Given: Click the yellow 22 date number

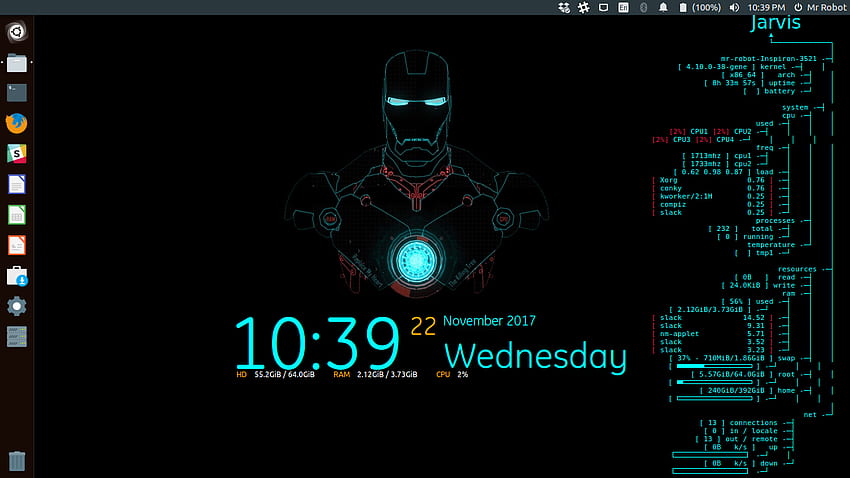Looking at the screenshot, I should tap(423, 326).
